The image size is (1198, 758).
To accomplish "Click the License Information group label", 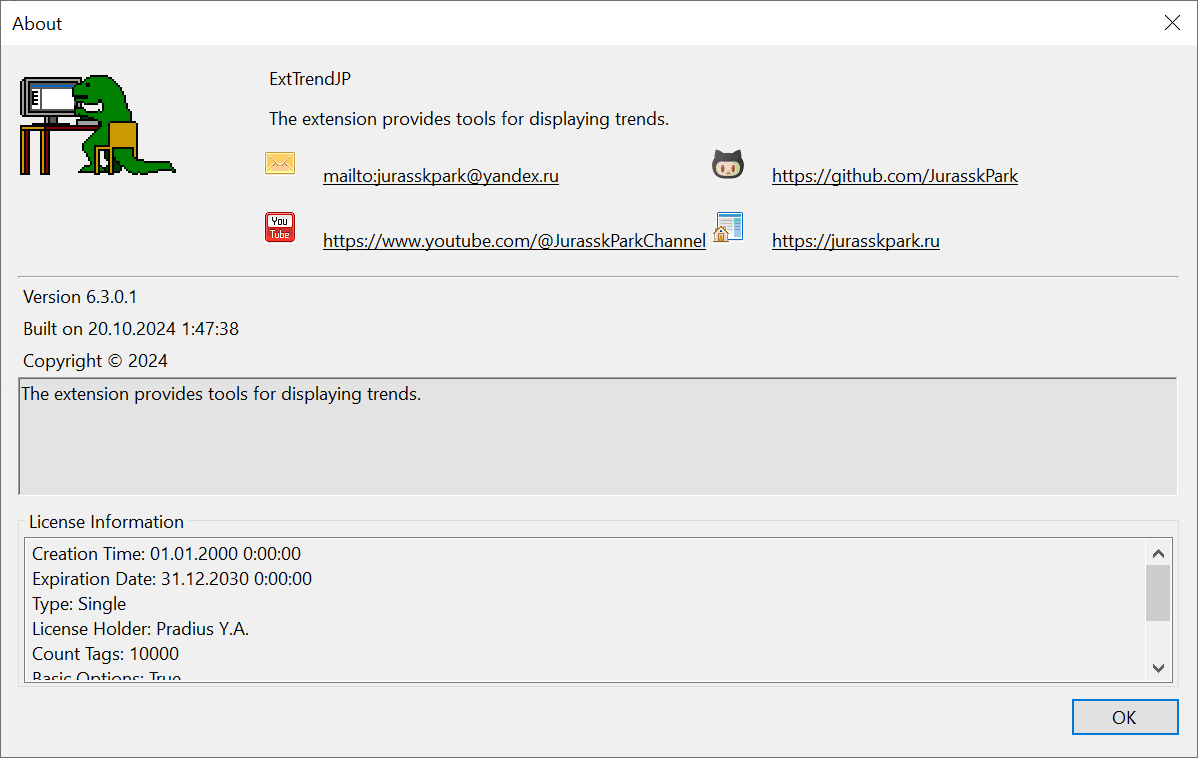I will [x=106, y=522].
